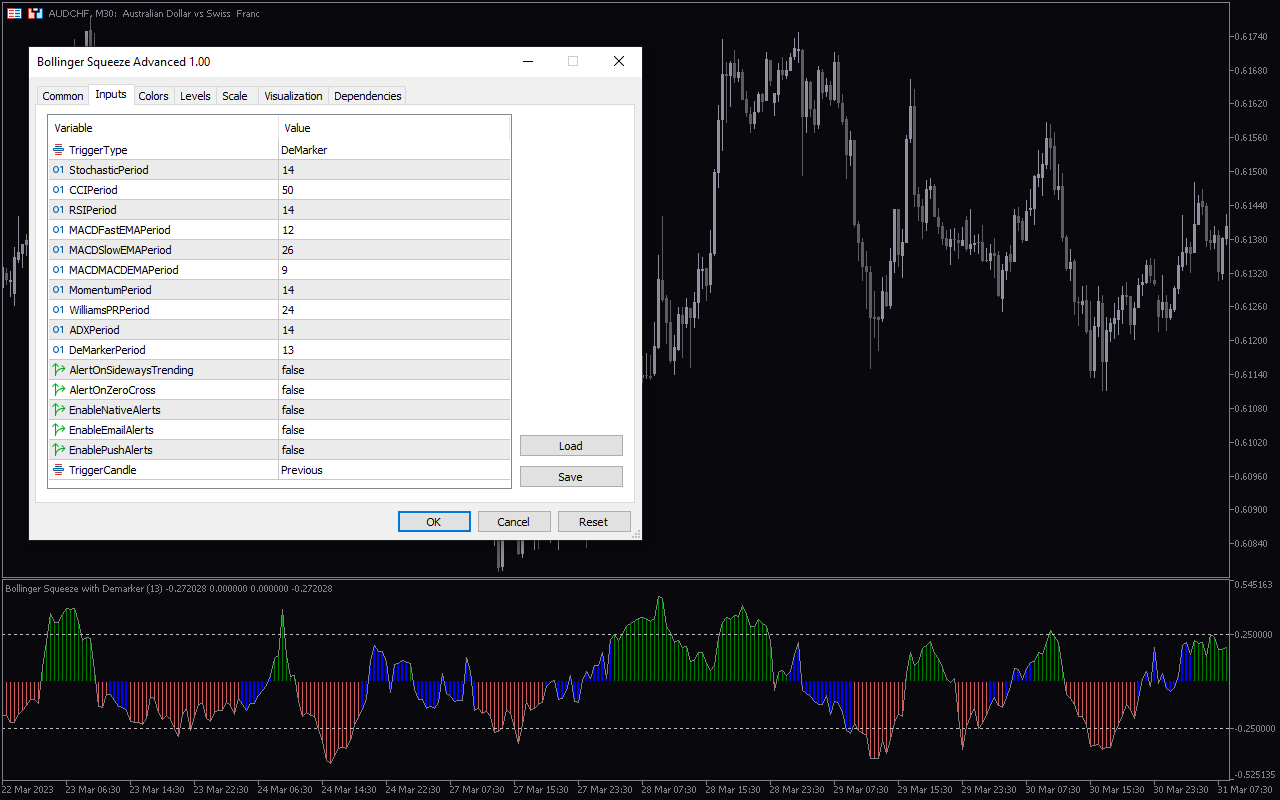This screenshot has height=800, width=1280.
Task: Edit WilliamsPRPeriod value 24
Action: (394, 310)
